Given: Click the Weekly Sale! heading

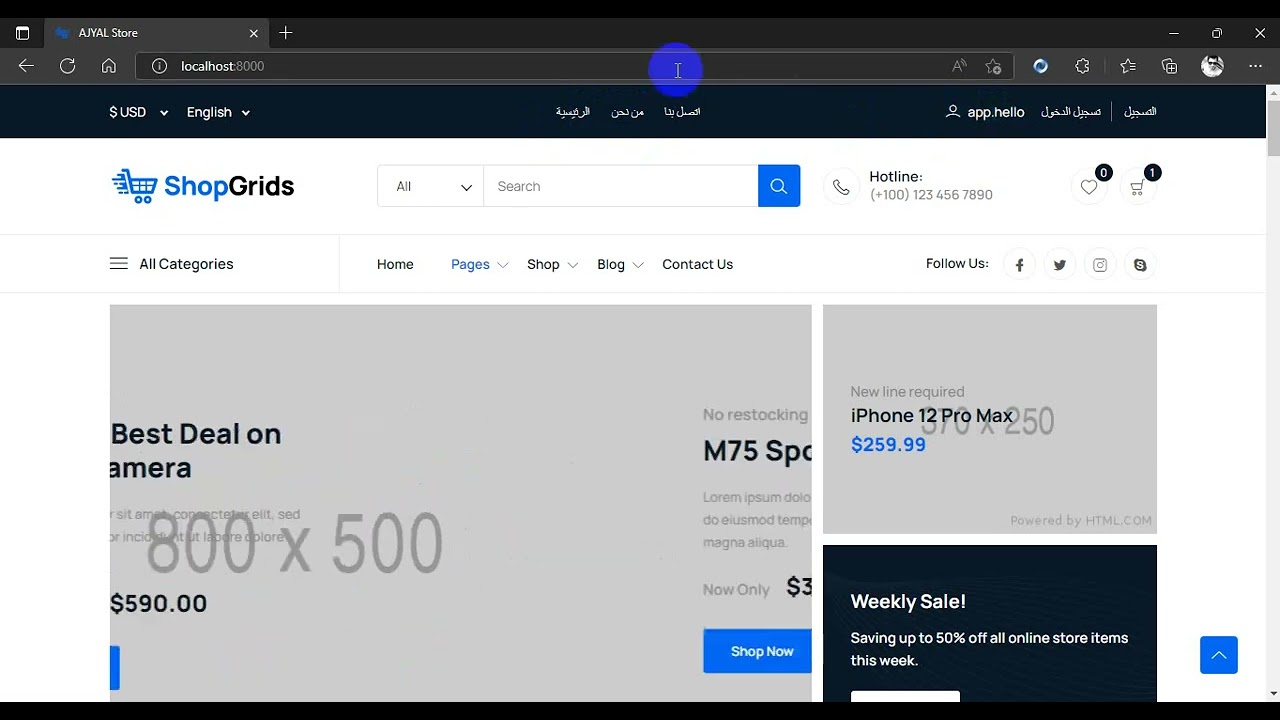Looking at the screenshot, I should [x=908, y=601].
